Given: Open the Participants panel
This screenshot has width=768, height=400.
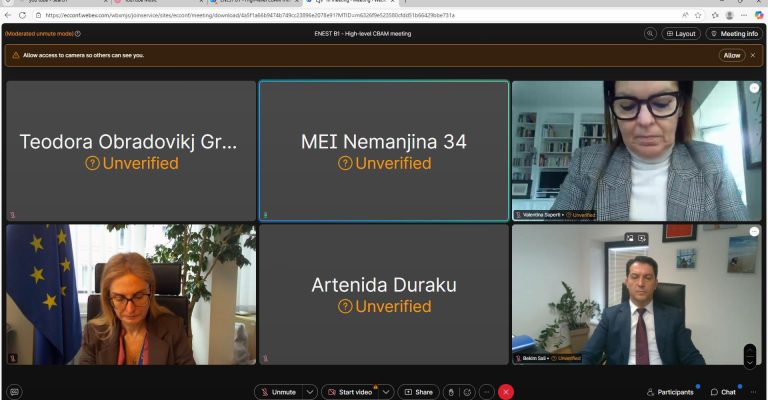Looking at the screenshot, I should coord(669,392).
